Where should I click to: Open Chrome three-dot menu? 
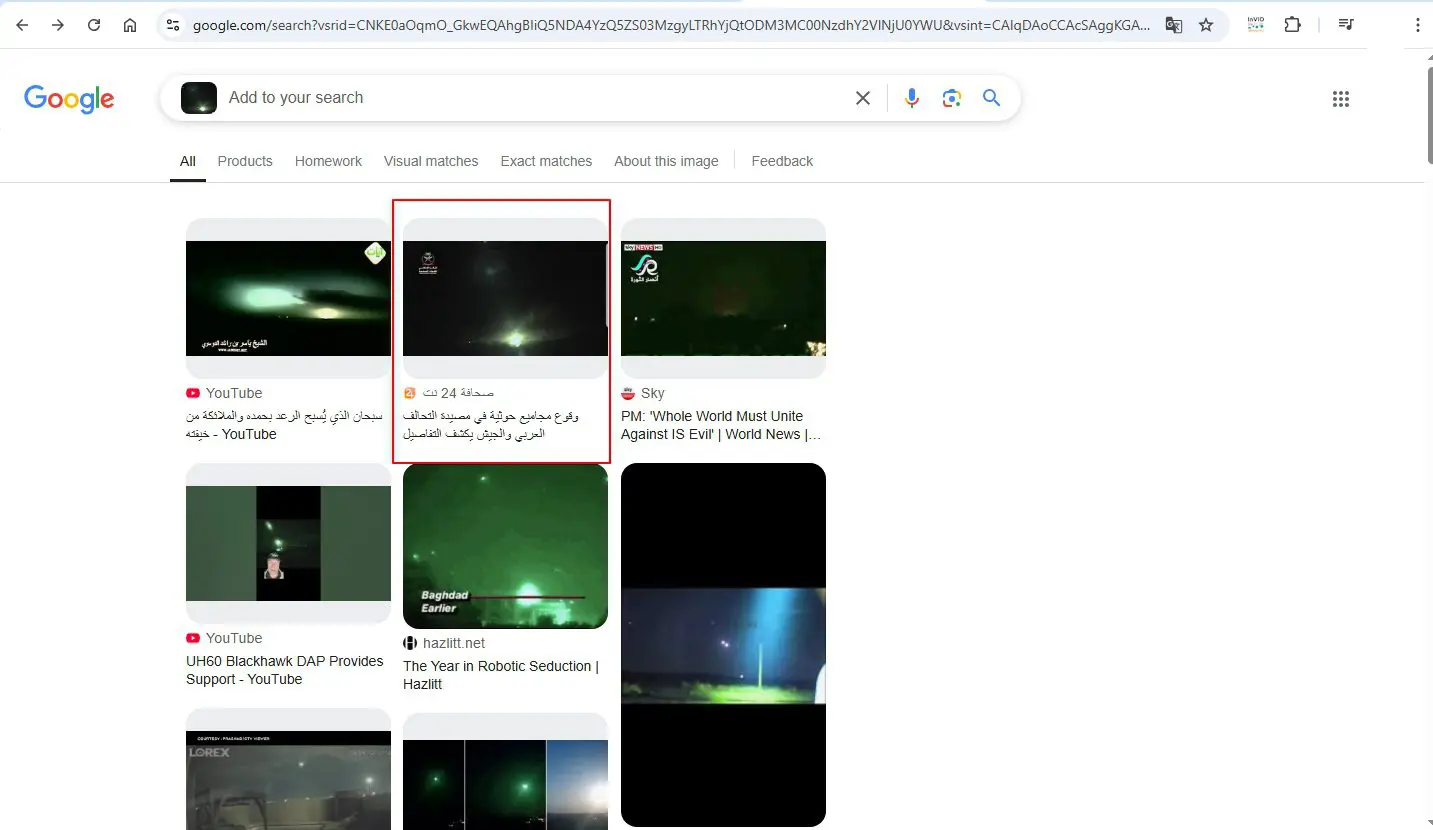pos(1417,25)
